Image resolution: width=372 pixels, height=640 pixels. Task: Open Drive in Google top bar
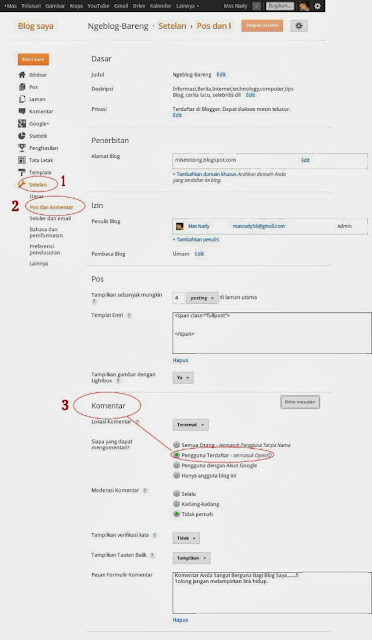pyautogui.click(x=139, y=6)
